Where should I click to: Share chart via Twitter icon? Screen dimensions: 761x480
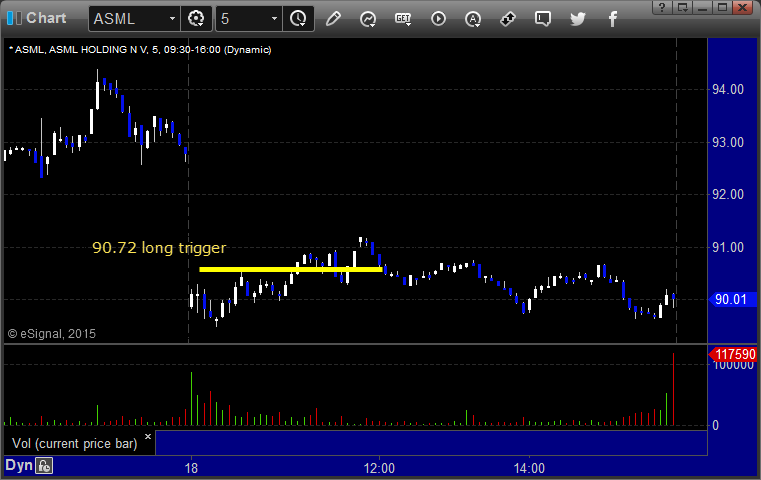578,19
